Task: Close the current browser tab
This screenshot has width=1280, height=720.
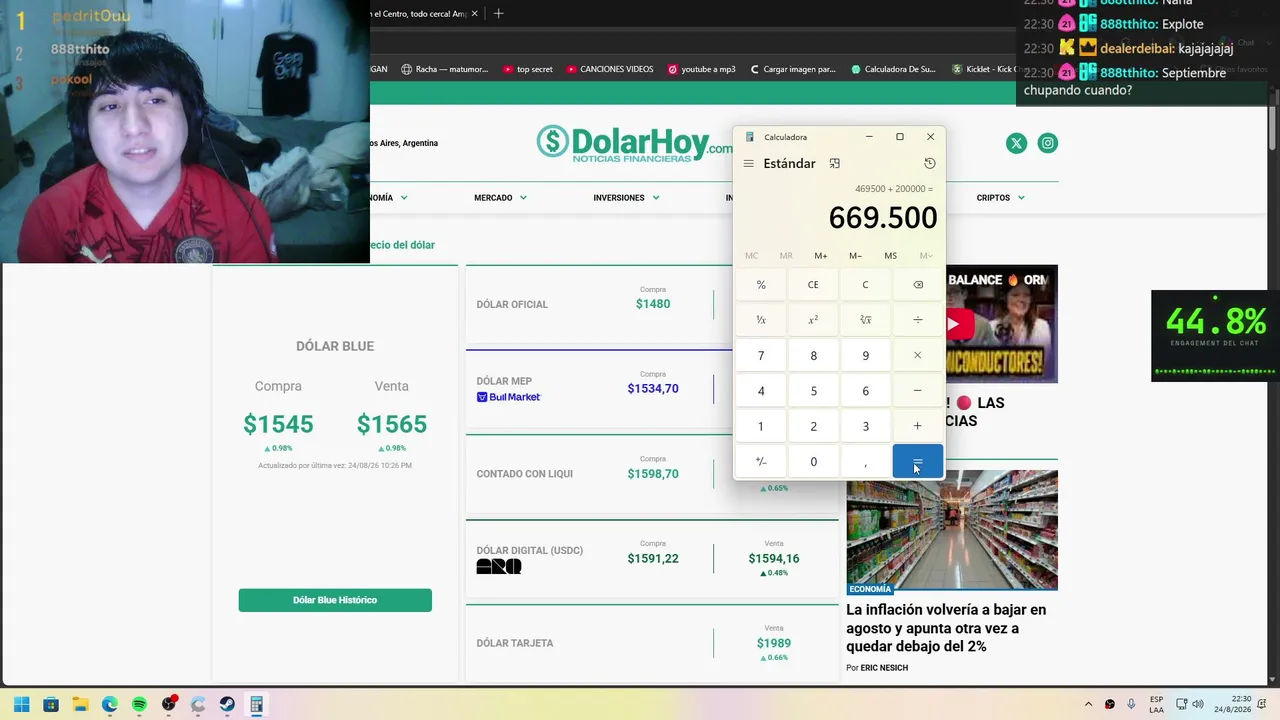Action: (475, 13)
